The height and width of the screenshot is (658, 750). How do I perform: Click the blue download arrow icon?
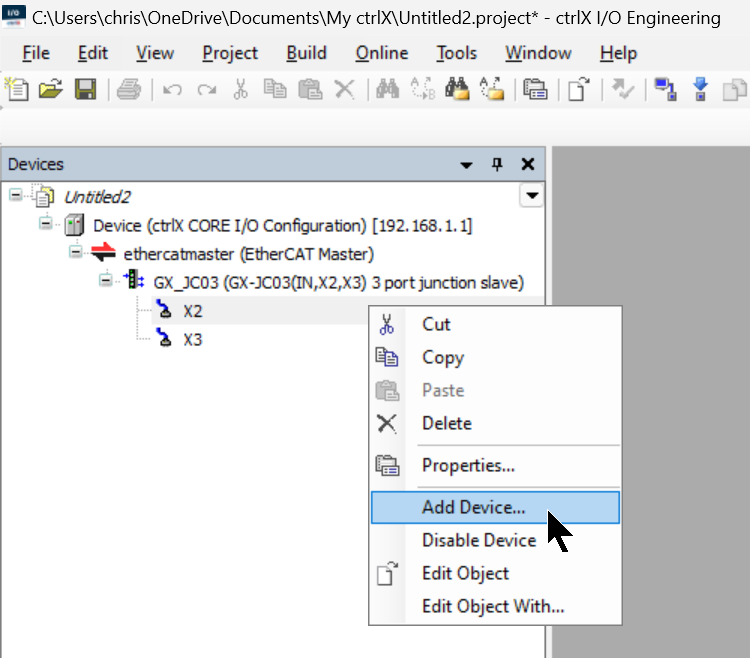(700, 89)
